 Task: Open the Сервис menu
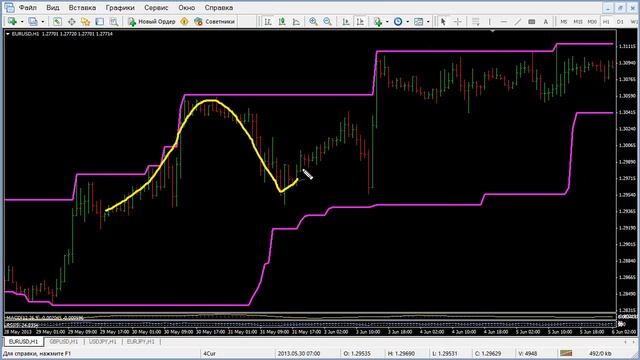(x=156, y=8)
